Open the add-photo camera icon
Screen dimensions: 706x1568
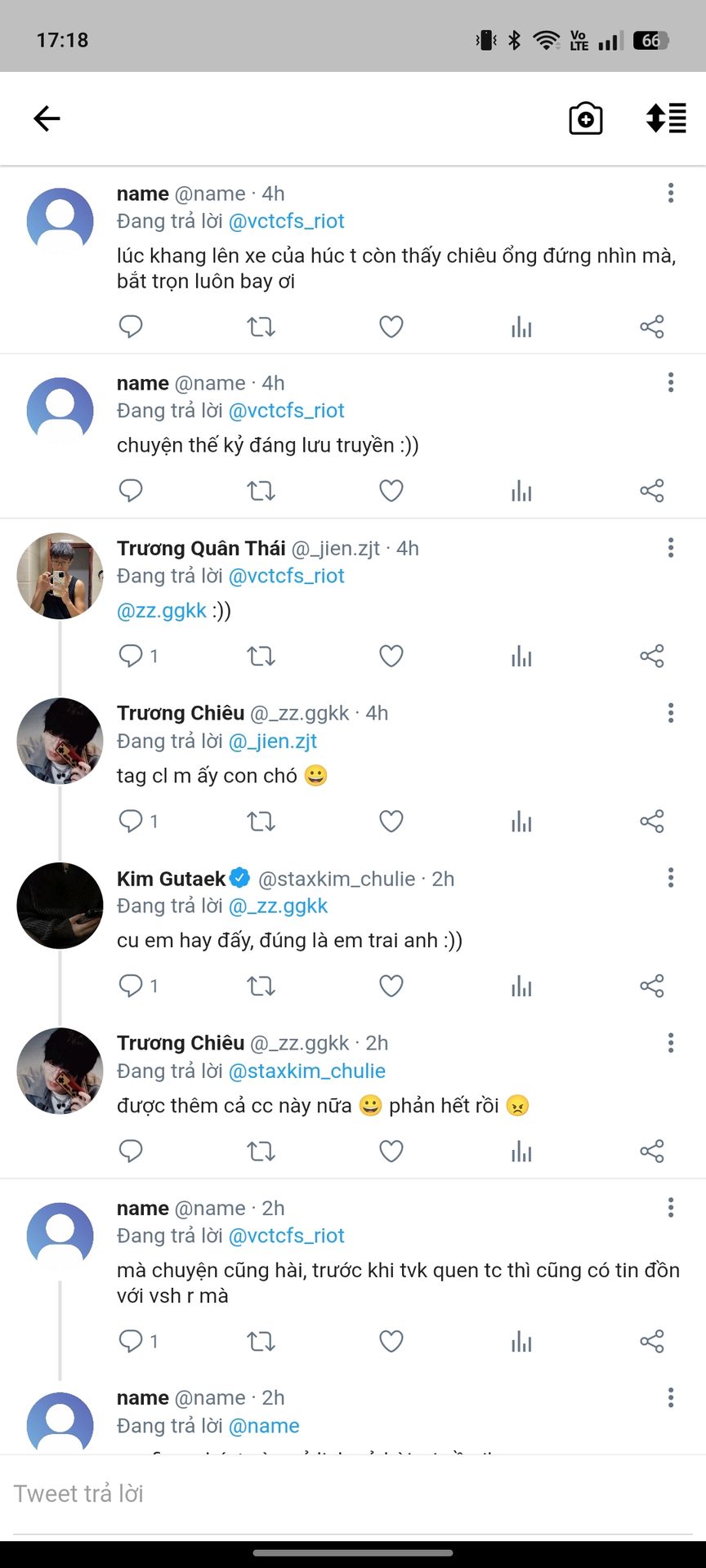click(585, 118)
